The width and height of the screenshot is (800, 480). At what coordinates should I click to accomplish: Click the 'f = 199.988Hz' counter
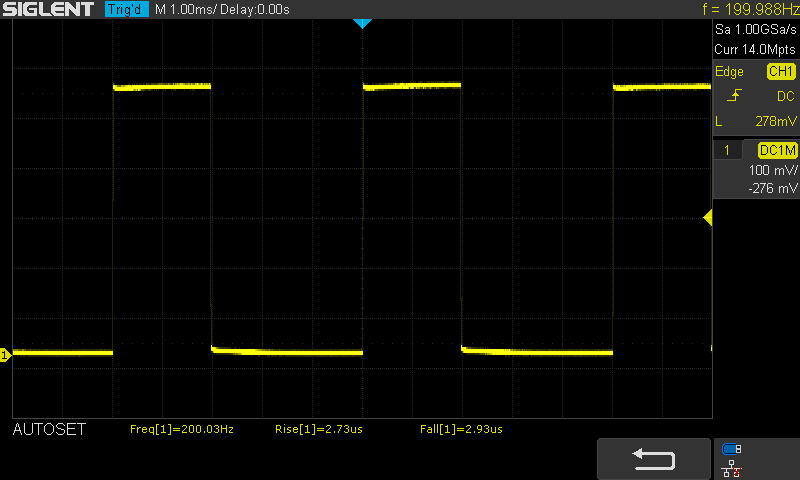751,9
